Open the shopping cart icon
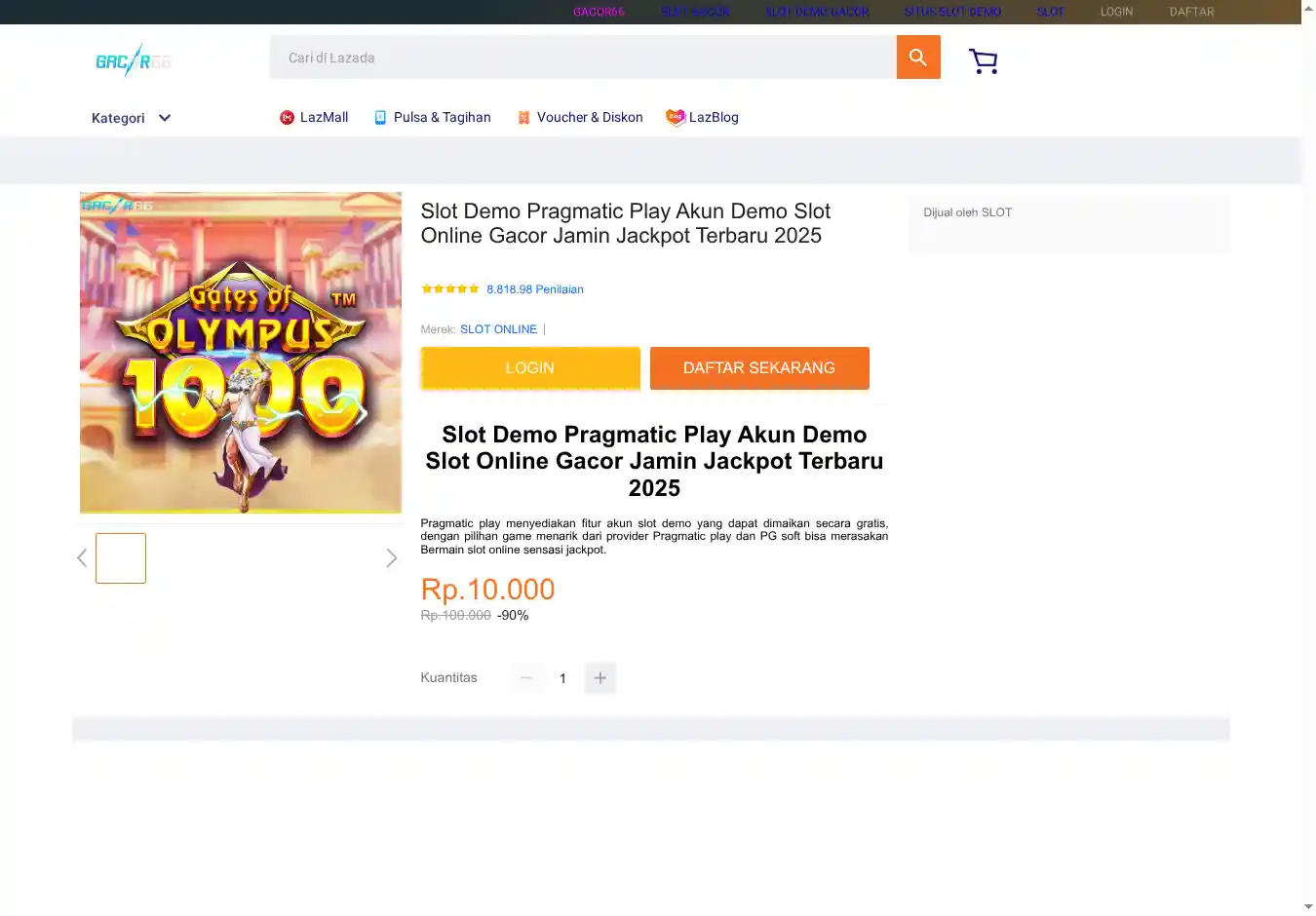 (983, 61)
